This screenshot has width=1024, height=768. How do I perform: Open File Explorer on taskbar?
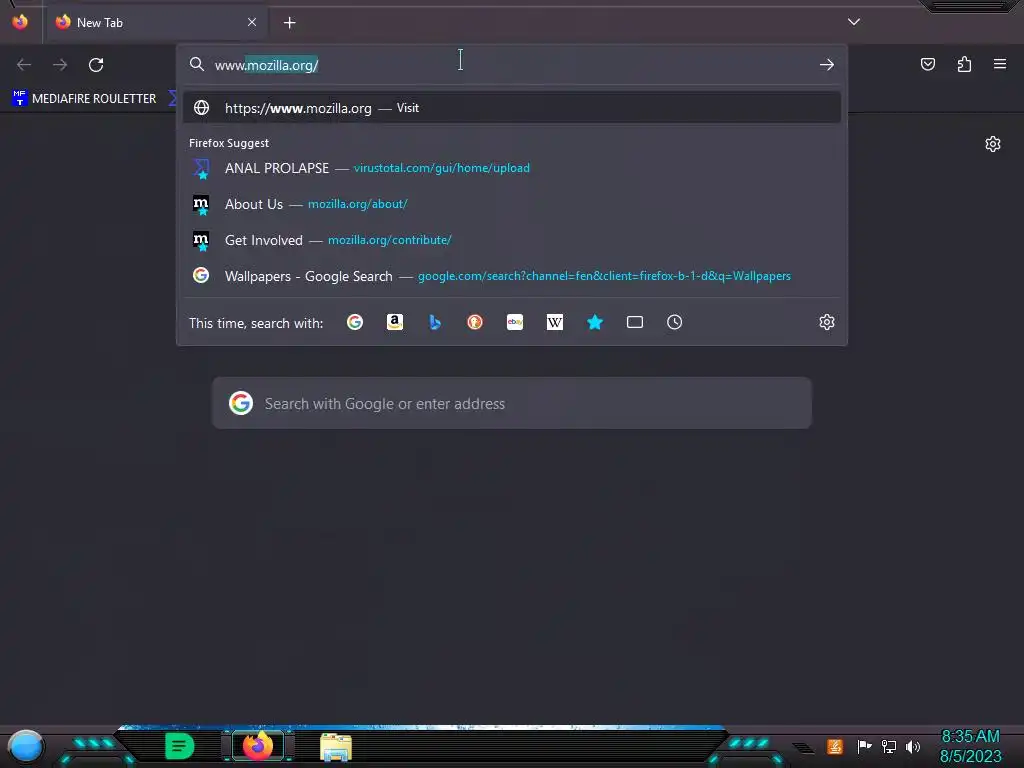click(x=336, y=747)
